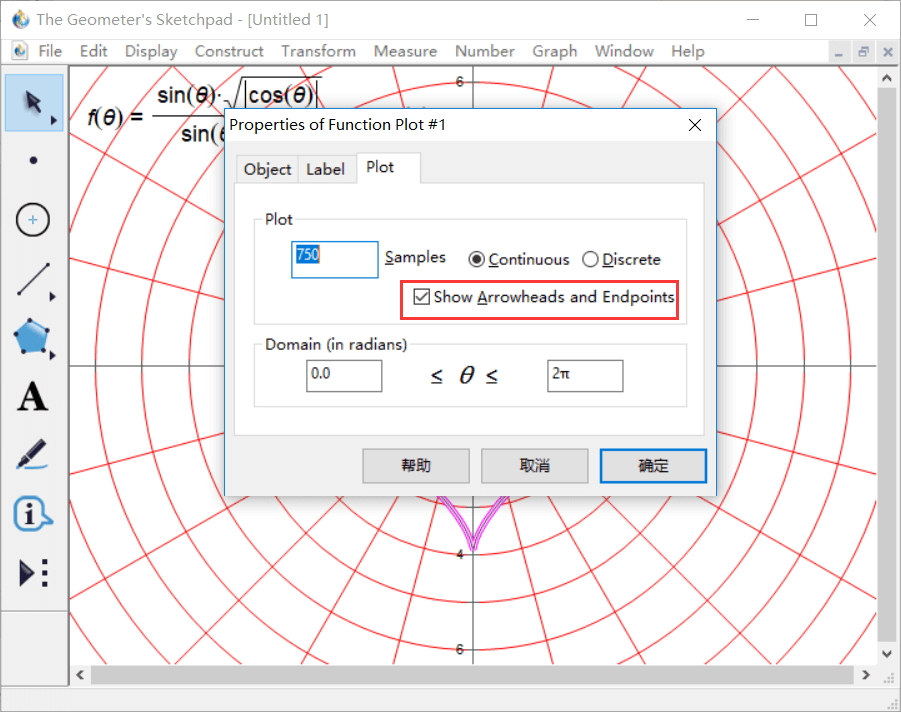
Task: Click the 确定 confirm button
Action: pyautogui.click(x=653, y=466)
